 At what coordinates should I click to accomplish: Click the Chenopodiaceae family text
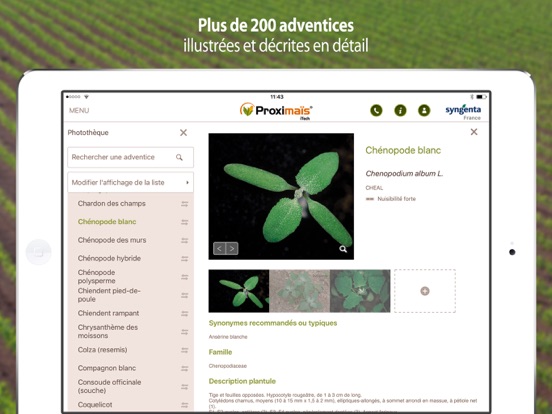(228, 366)
